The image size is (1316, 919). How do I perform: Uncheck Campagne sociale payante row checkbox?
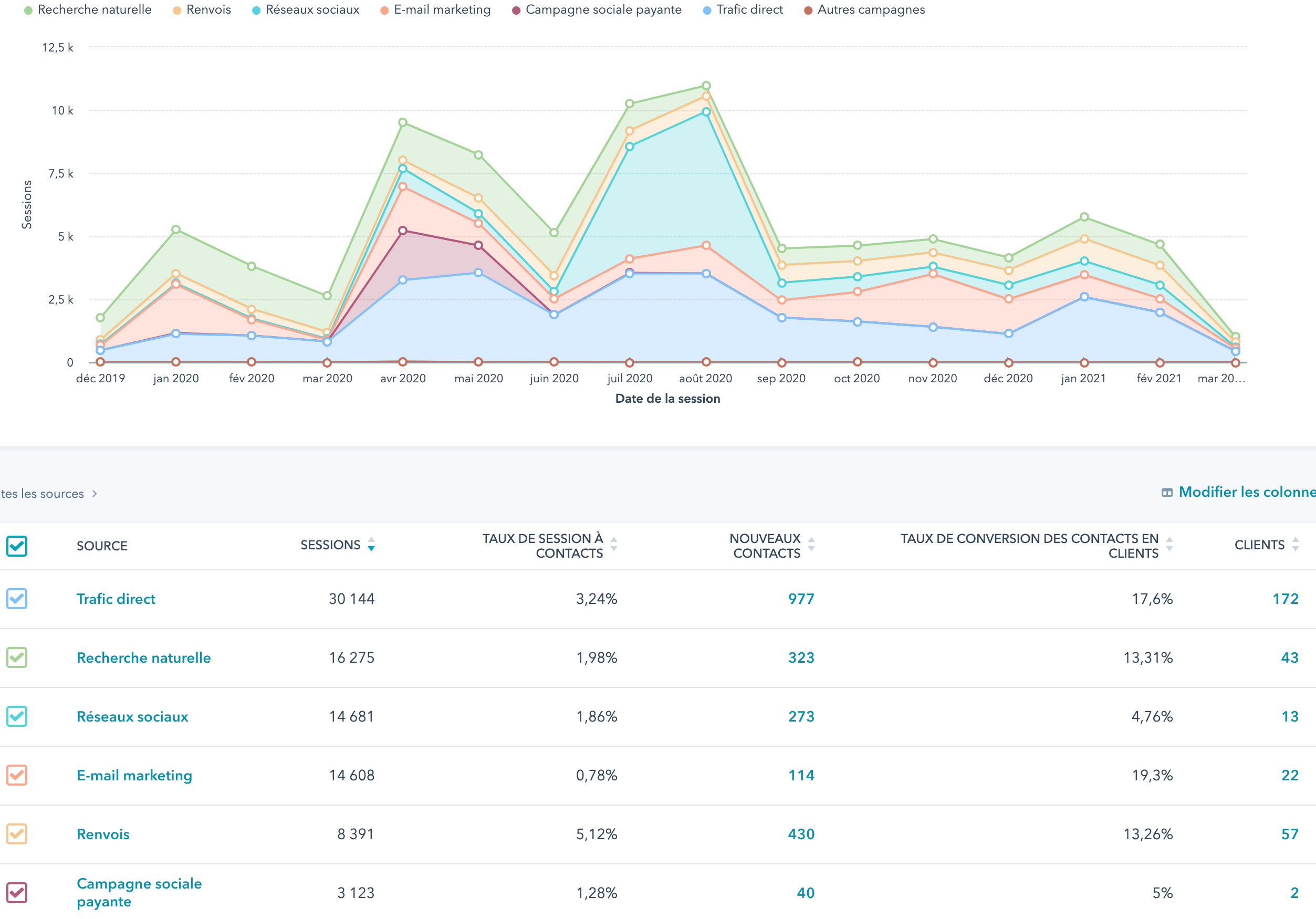pos(17,893)
